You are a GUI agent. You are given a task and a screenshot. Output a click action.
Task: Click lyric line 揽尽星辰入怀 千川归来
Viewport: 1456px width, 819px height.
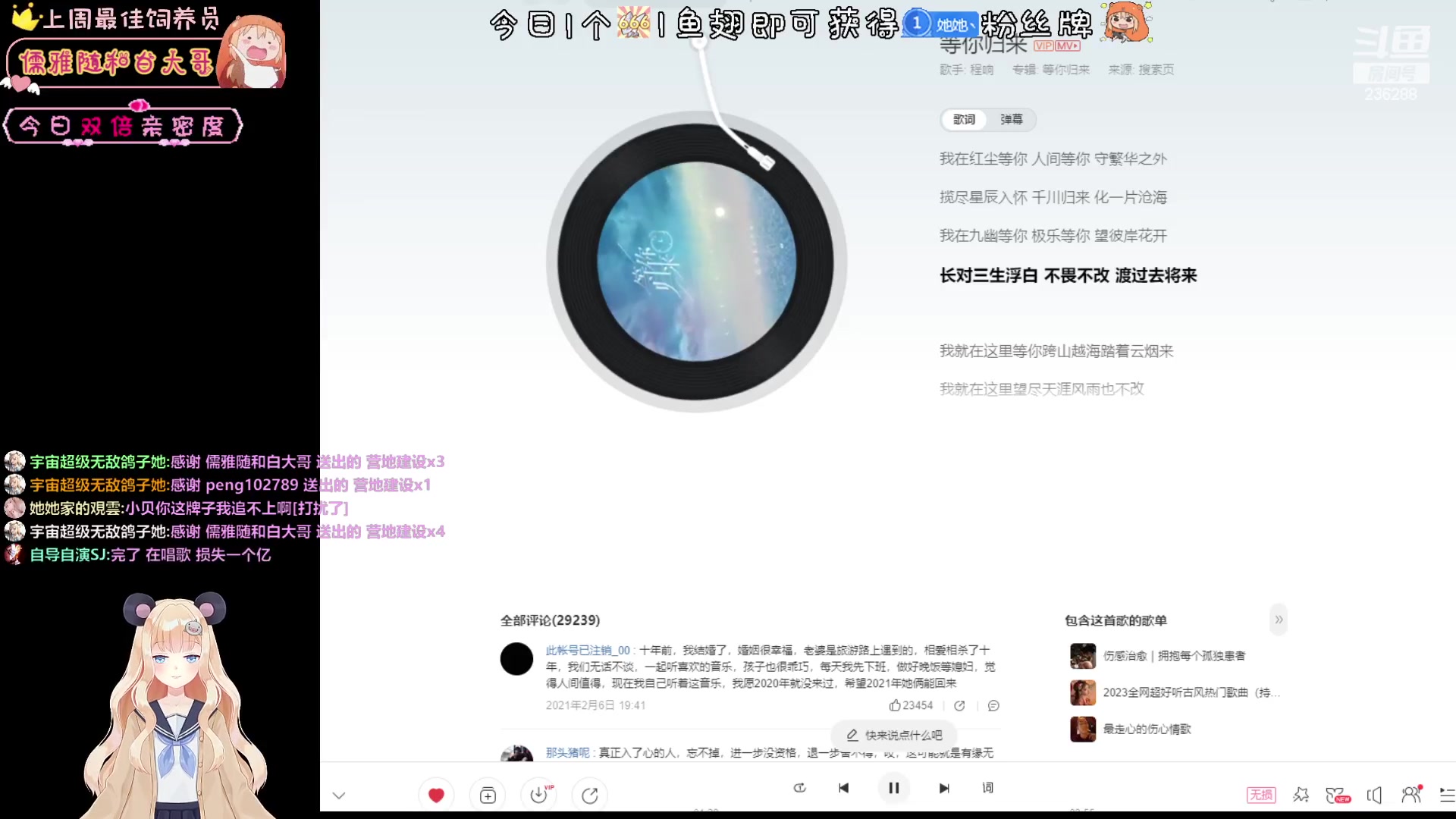tap(1053, 197)
